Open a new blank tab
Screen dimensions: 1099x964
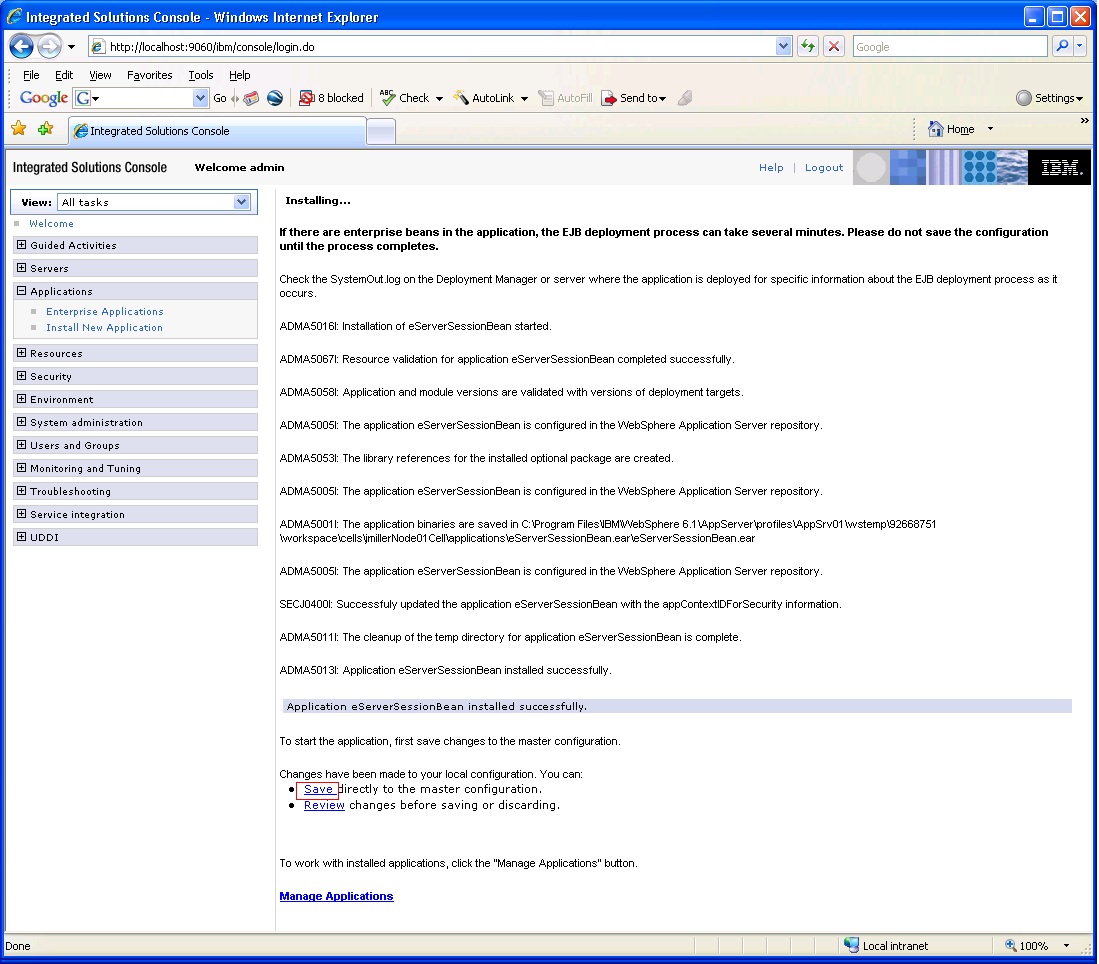click(381, 132)
